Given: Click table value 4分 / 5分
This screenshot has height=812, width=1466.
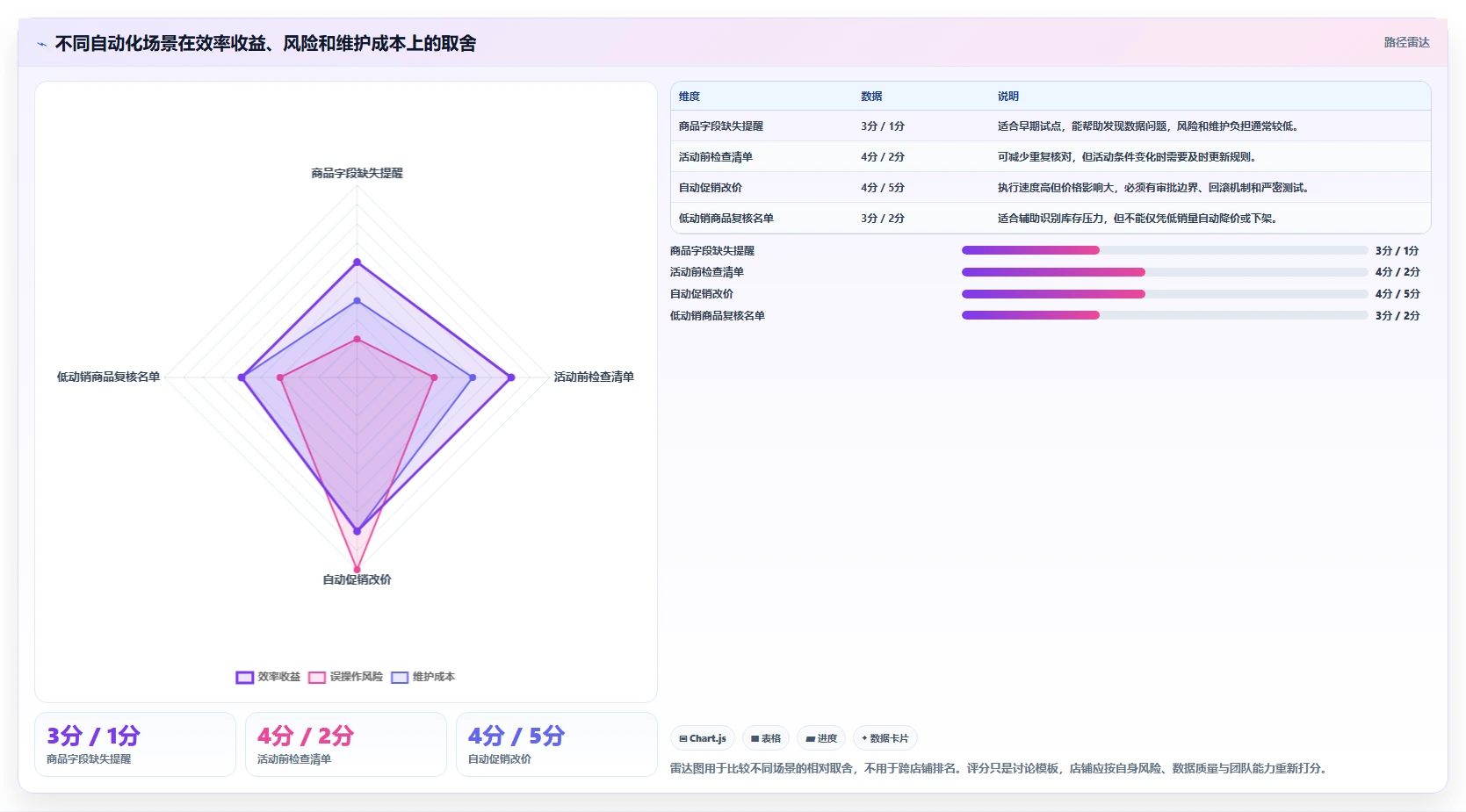Looking at the screenshot, I should tap(883, 188).
